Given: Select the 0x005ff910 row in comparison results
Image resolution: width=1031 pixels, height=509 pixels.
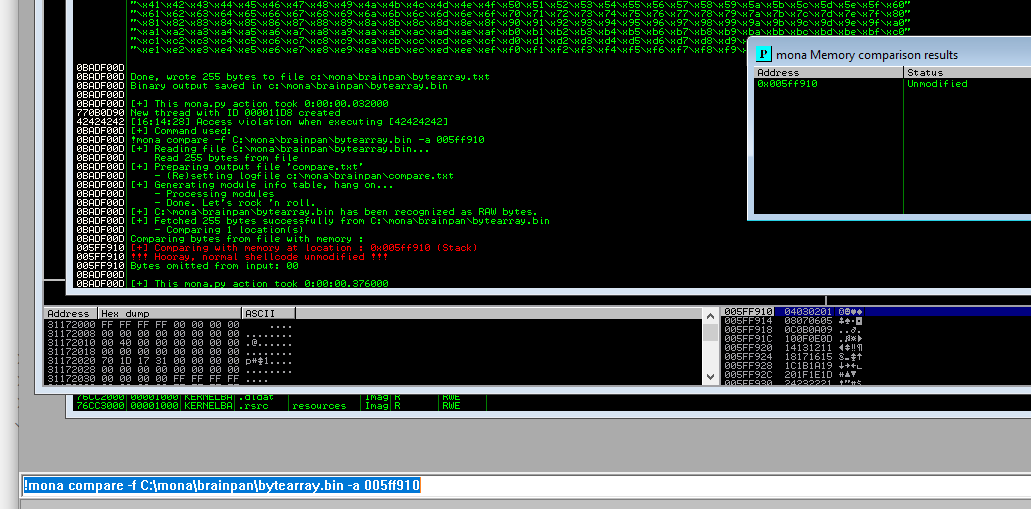Looking at the screenshot, I should click(788, 84).
